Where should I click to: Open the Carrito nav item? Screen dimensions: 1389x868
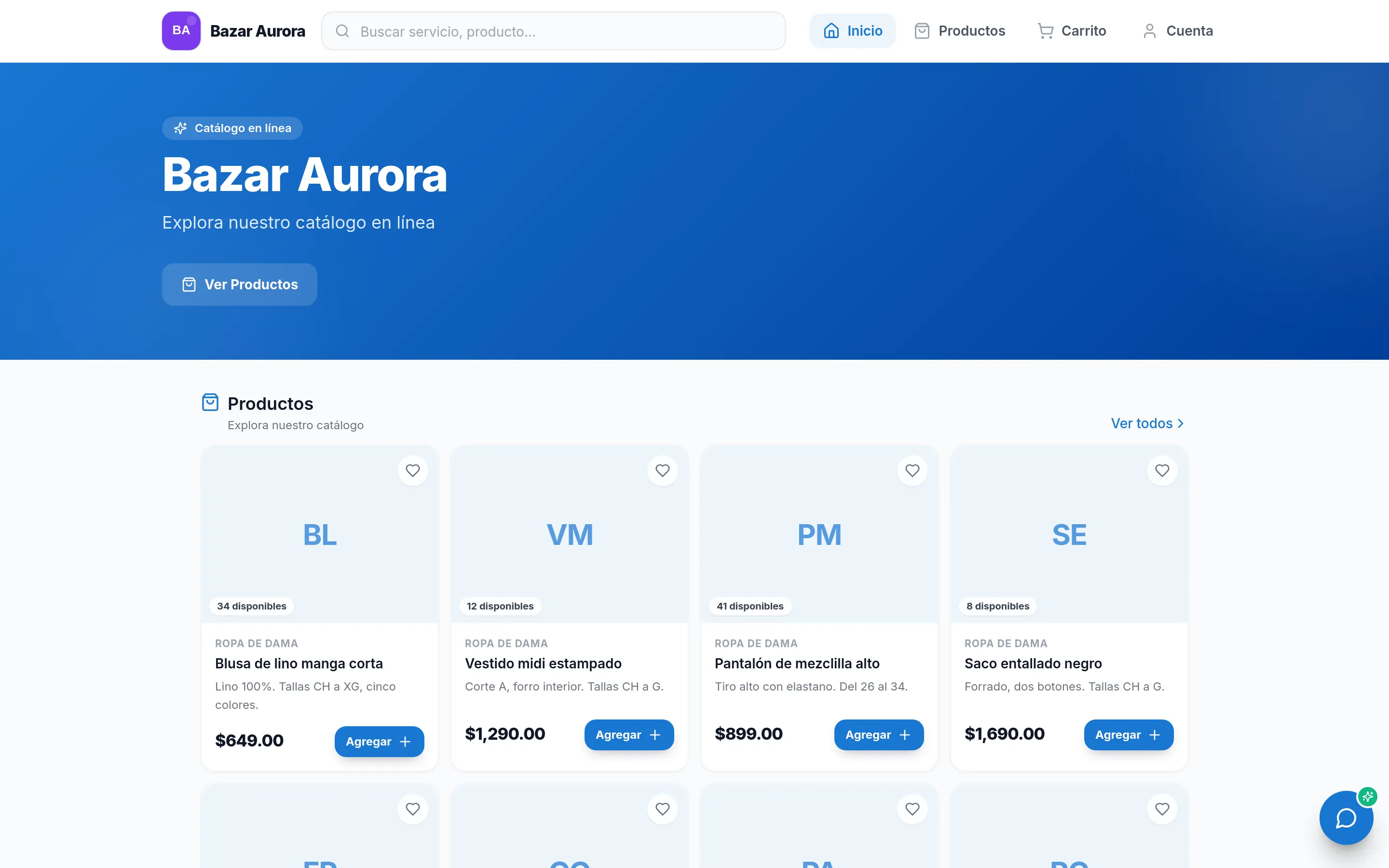1072,31
